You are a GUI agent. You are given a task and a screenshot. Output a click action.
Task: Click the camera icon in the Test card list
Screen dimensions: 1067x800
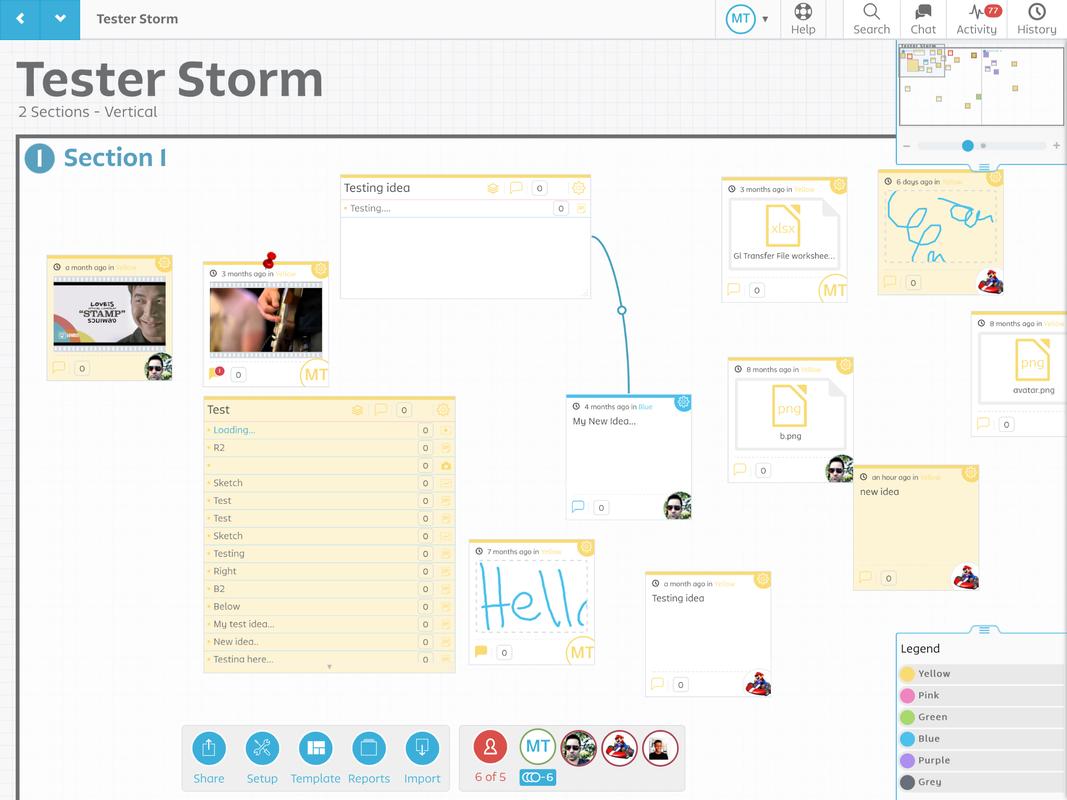click(x=445, y=466)
